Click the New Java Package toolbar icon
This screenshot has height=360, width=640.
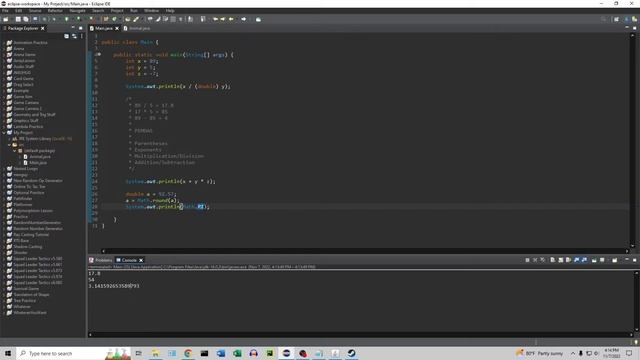click(106, 19)
